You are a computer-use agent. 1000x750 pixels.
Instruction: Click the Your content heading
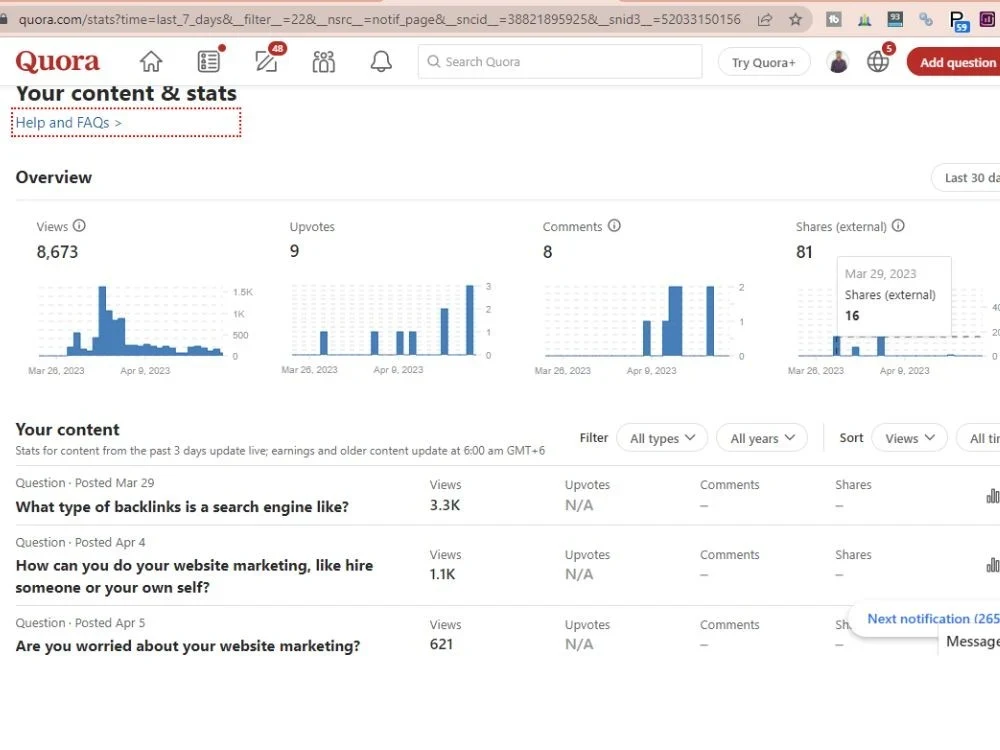click(x=68, y=430)
